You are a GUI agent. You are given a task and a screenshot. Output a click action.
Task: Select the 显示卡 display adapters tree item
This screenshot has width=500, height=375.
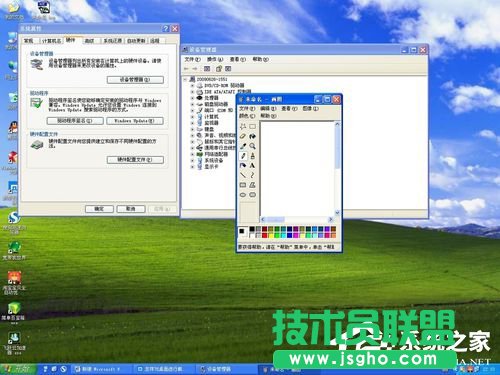click(x=212, y=167)
